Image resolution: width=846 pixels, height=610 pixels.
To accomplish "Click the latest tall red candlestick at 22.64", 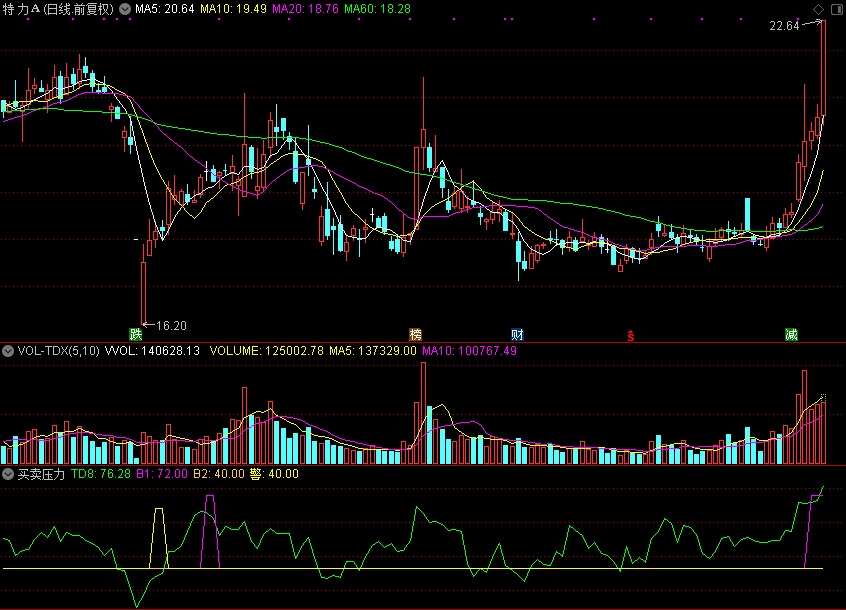I will tap(823, 67).
